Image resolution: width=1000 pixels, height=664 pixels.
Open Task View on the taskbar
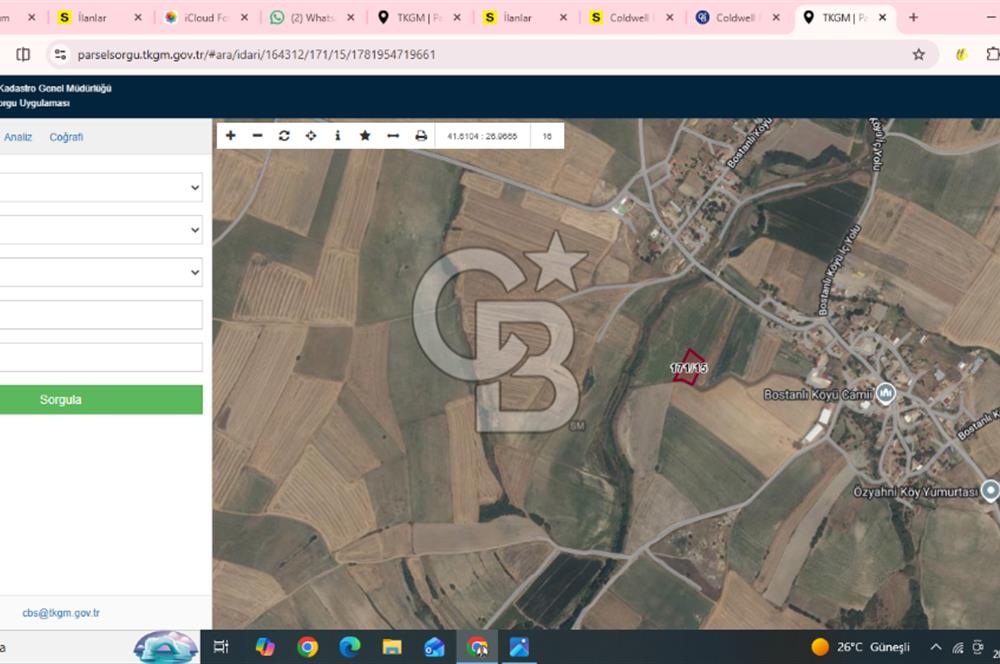pos(221,647)
